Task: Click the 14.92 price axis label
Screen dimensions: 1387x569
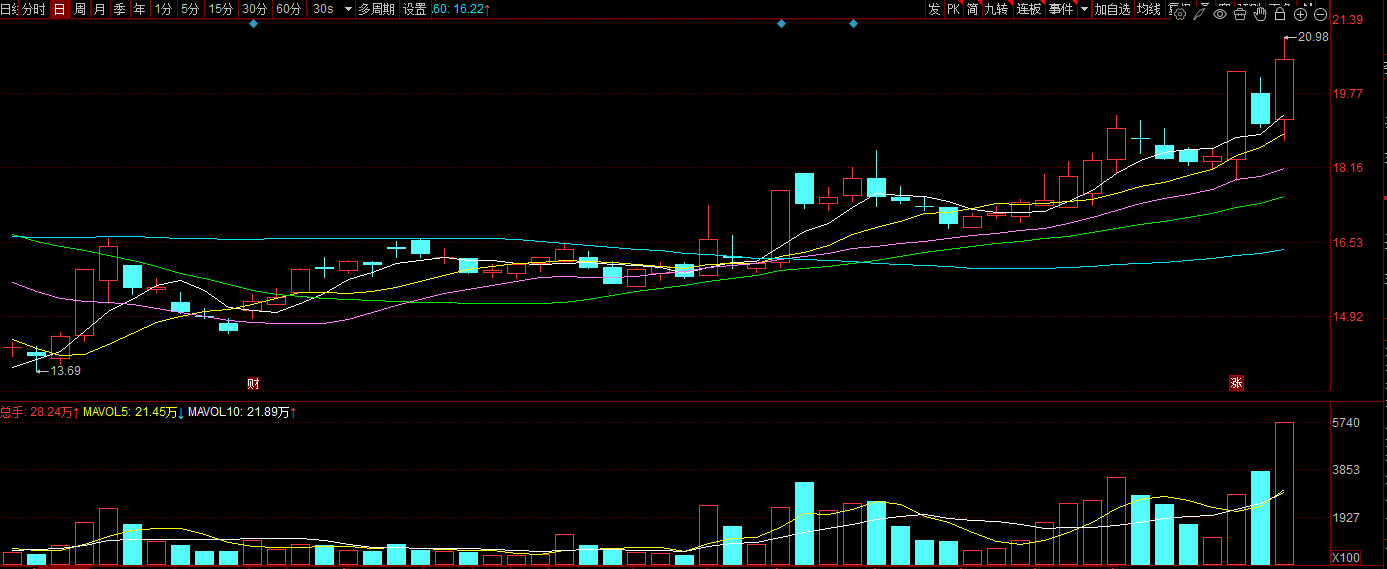Action: pos(1347,317)
